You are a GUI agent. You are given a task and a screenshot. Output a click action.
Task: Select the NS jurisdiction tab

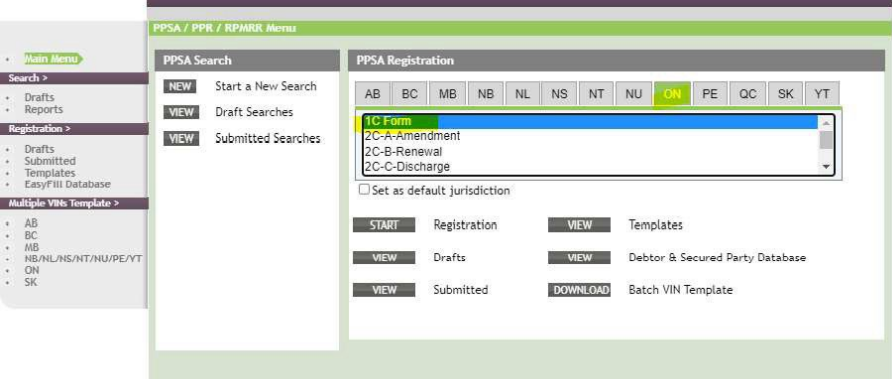tap(559, 94)
